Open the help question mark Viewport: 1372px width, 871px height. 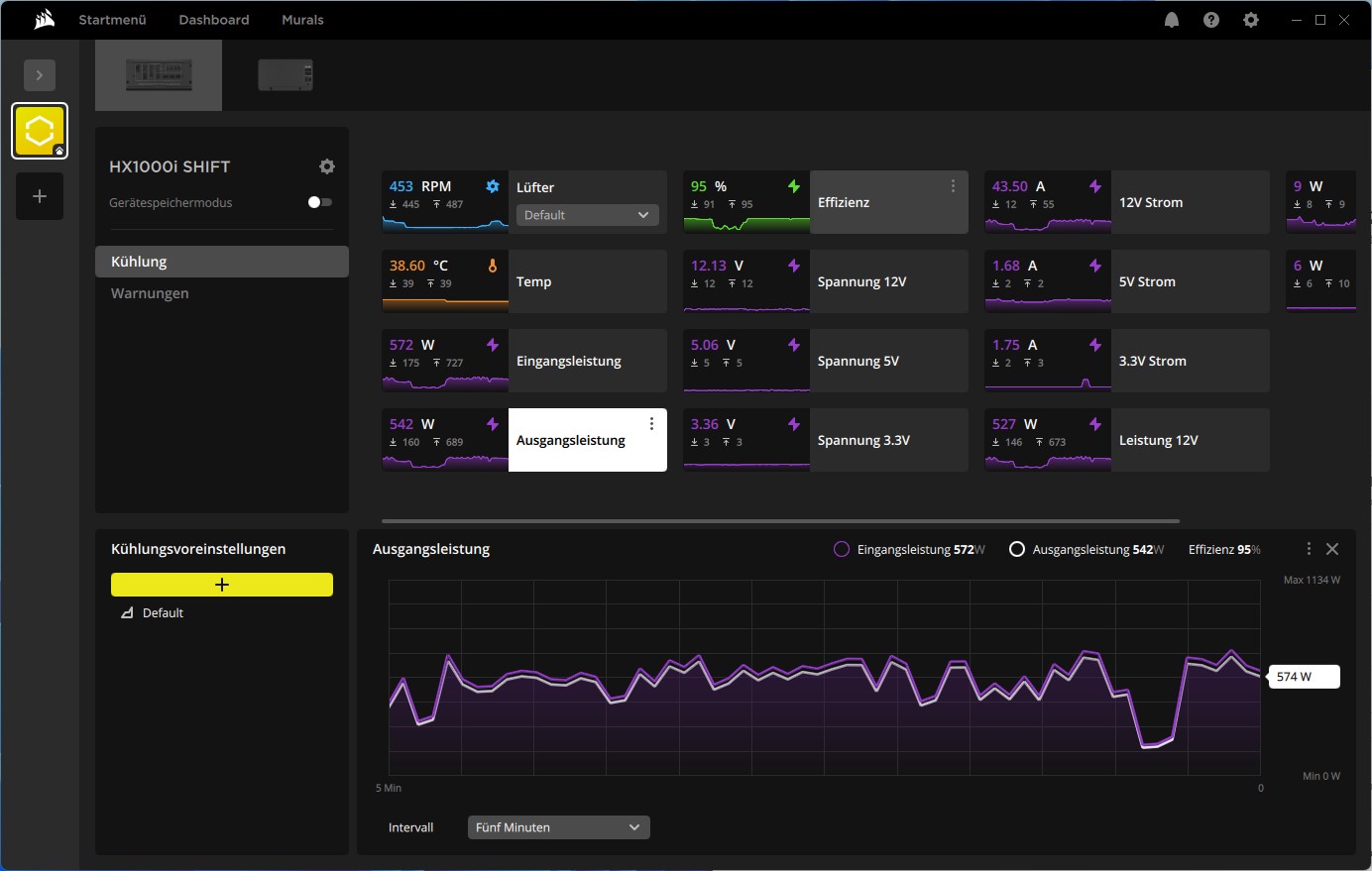coord(1210,19)
